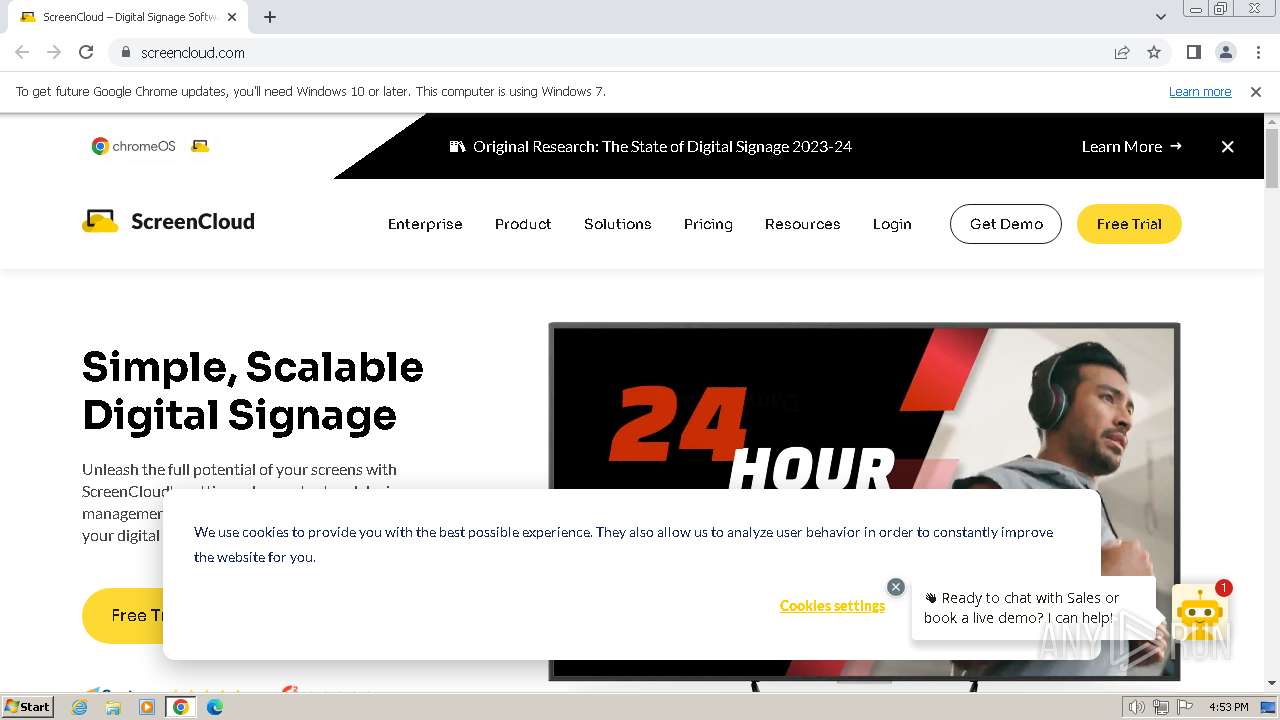Image resolution: width=1280 pixels, height=720 pixels.
Task: Open the Enterprise menu item
Action: 425,224
